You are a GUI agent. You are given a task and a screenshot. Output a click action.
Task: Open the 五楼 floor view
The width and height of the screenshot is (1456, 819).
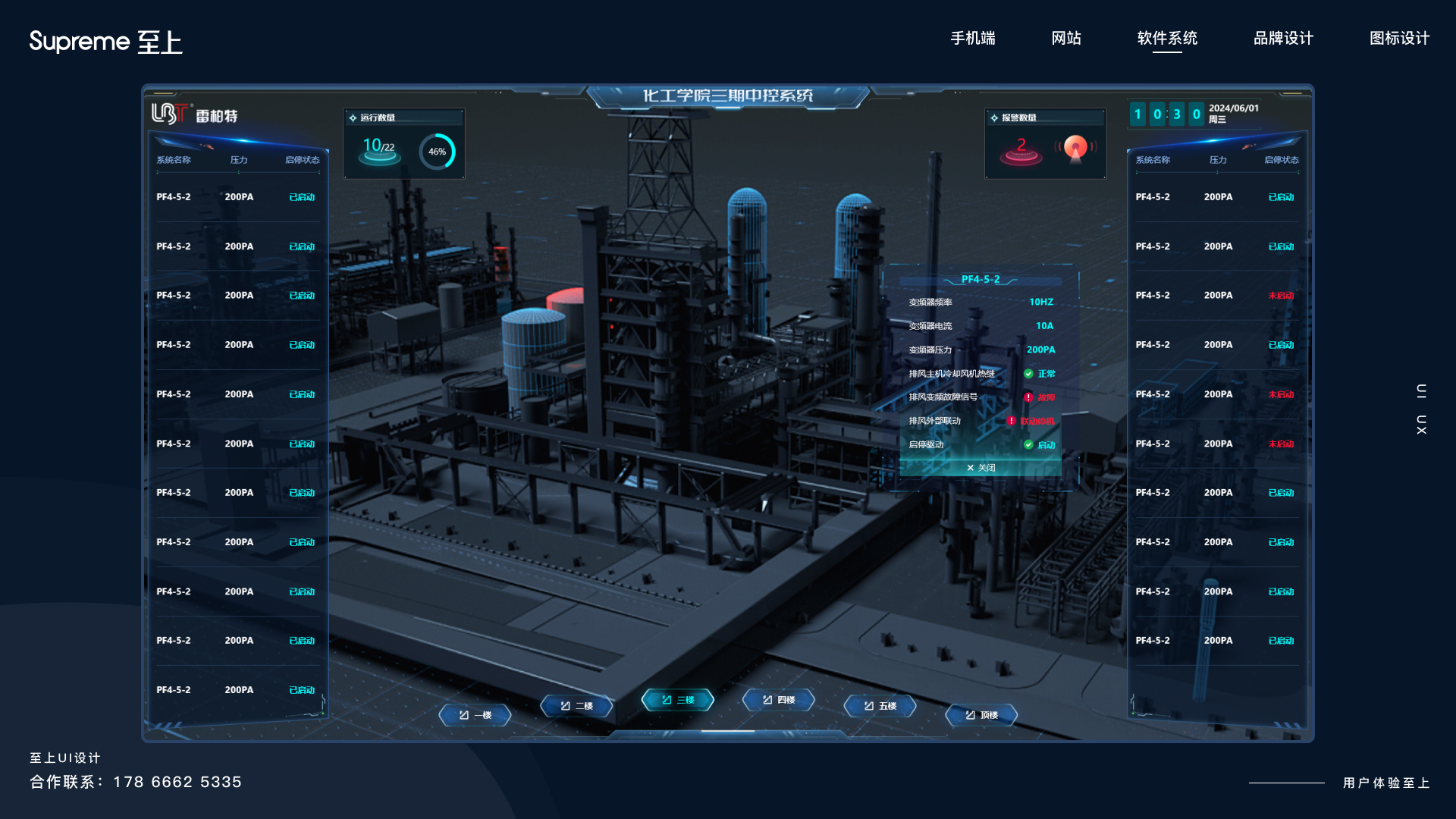point(880,706)
